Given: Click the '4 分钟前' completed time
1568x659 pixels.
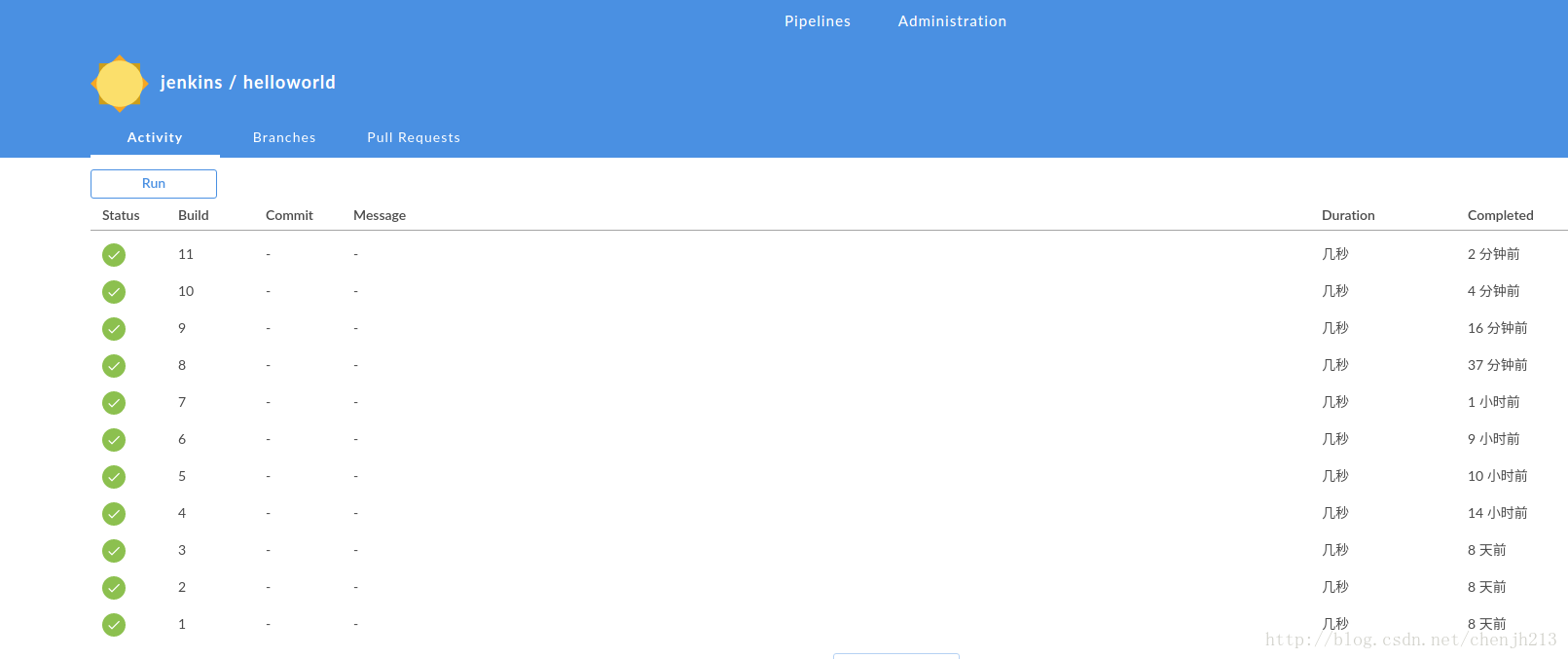Looking at the screenshot, I should click(x=1494, y=291).
